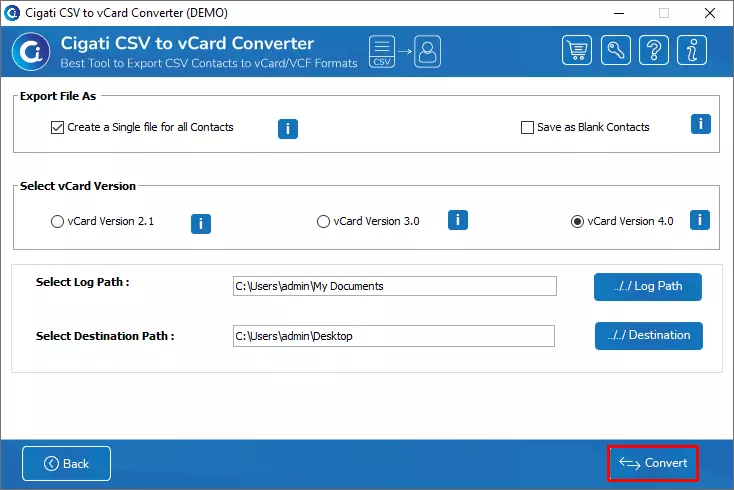
Task: Click the 'Select Log Path :' label
Action: click(x=82, y=282)
